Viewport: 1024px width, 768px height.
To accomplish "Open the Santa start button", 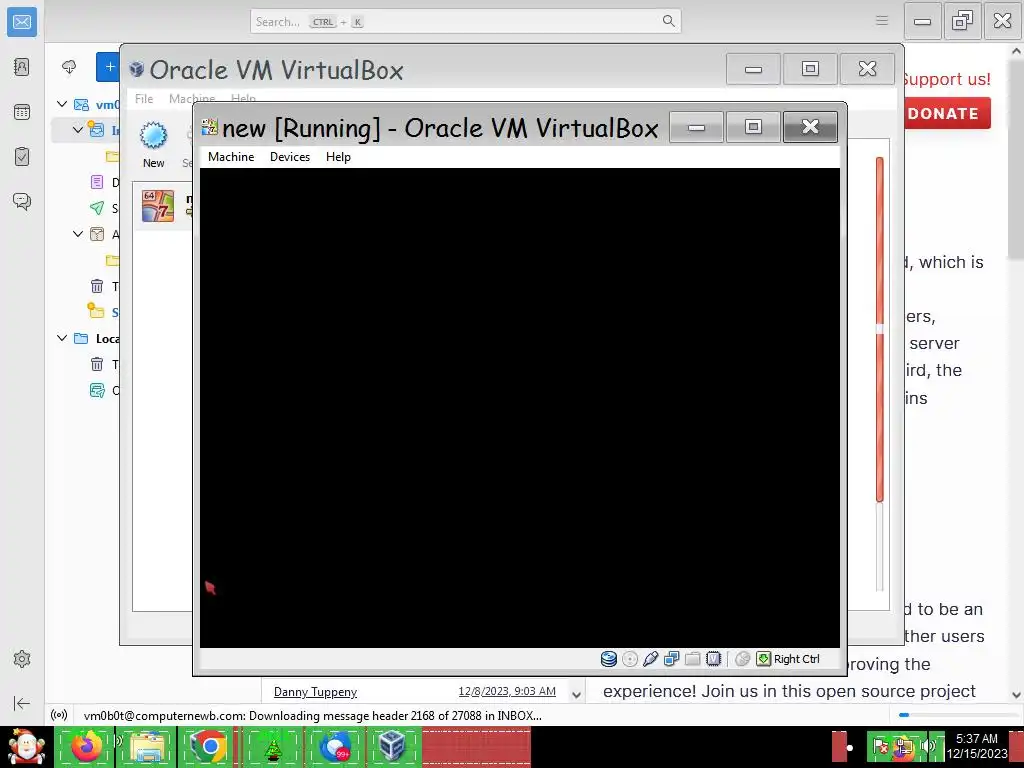I will (26, 747).
